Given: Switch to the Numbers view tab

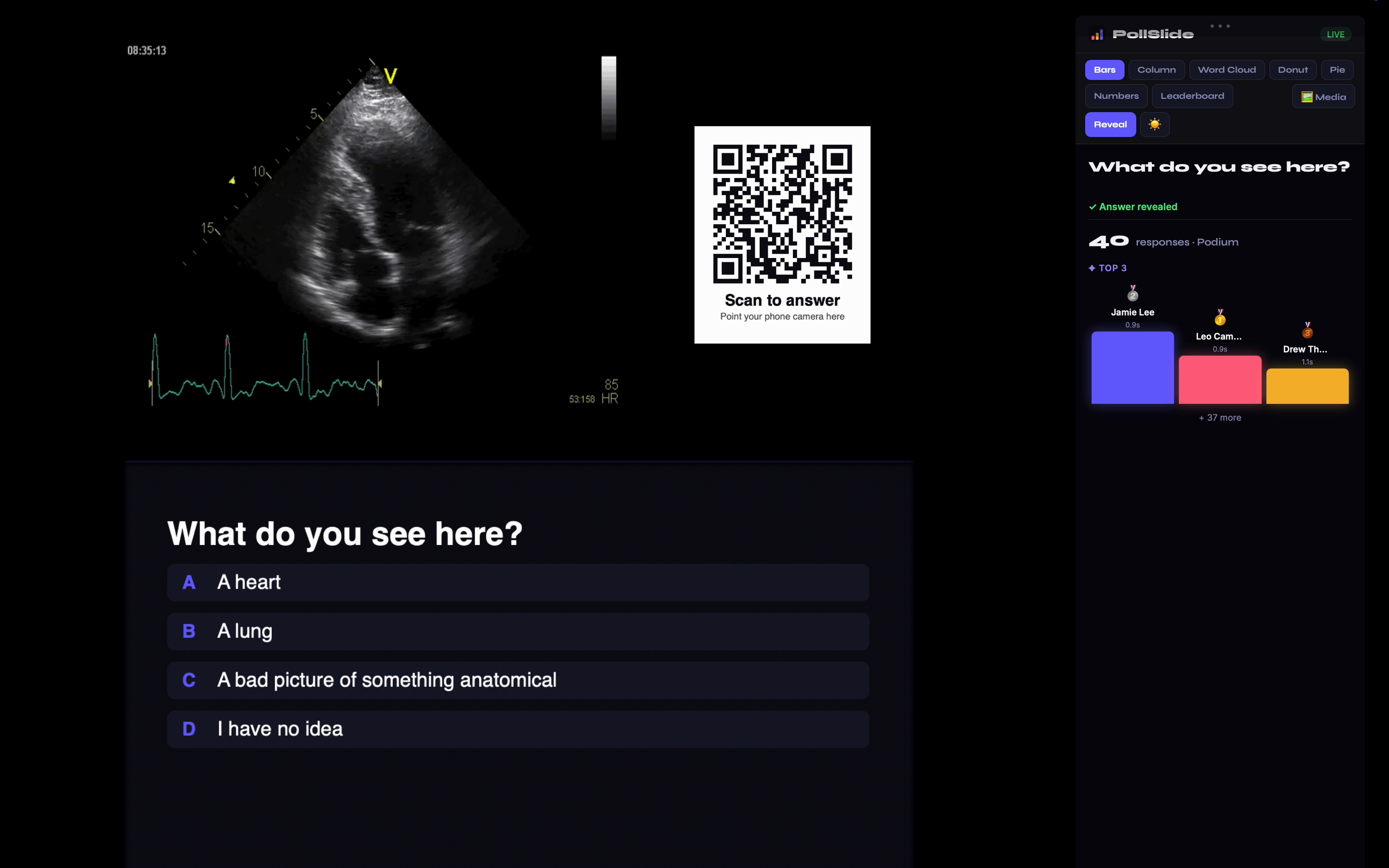Looking at the screenshot, I should point(1116,96).
